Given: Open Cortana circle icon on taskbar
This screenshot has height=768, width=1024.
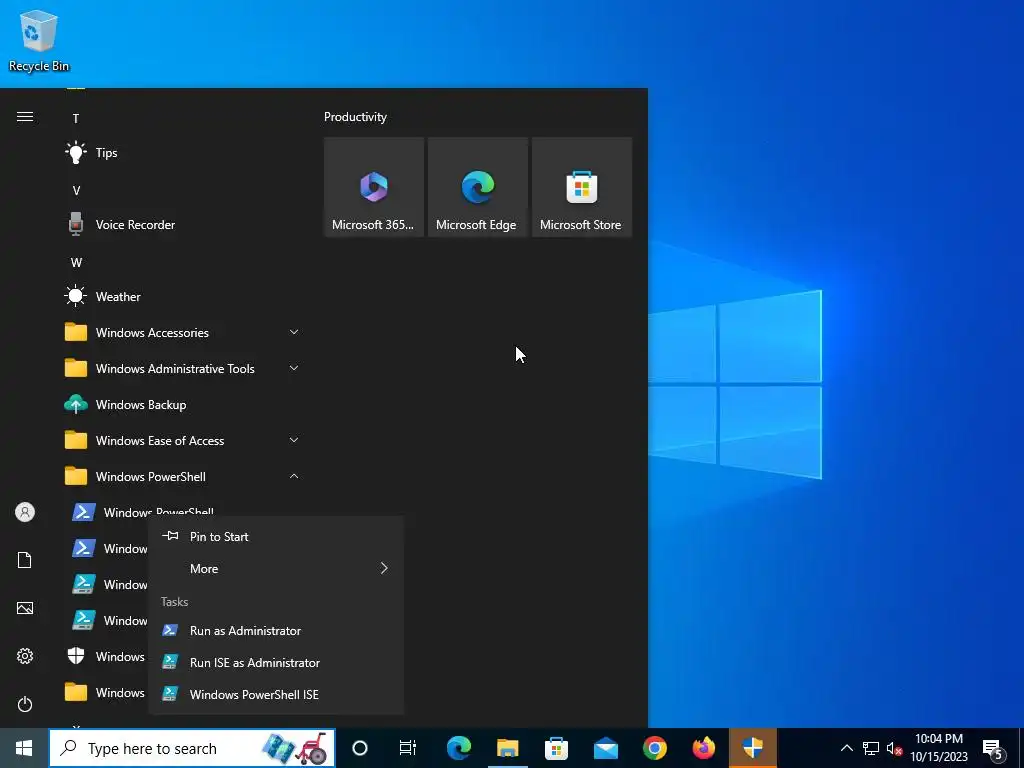Looking at the screenshot, I should (360, 748).
